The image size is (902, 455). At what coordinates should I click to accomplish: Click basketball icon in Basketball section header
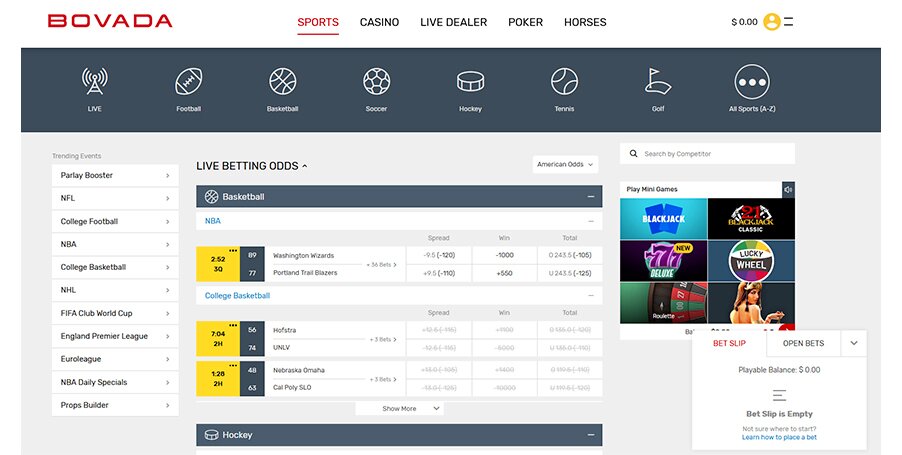point(211,197)
